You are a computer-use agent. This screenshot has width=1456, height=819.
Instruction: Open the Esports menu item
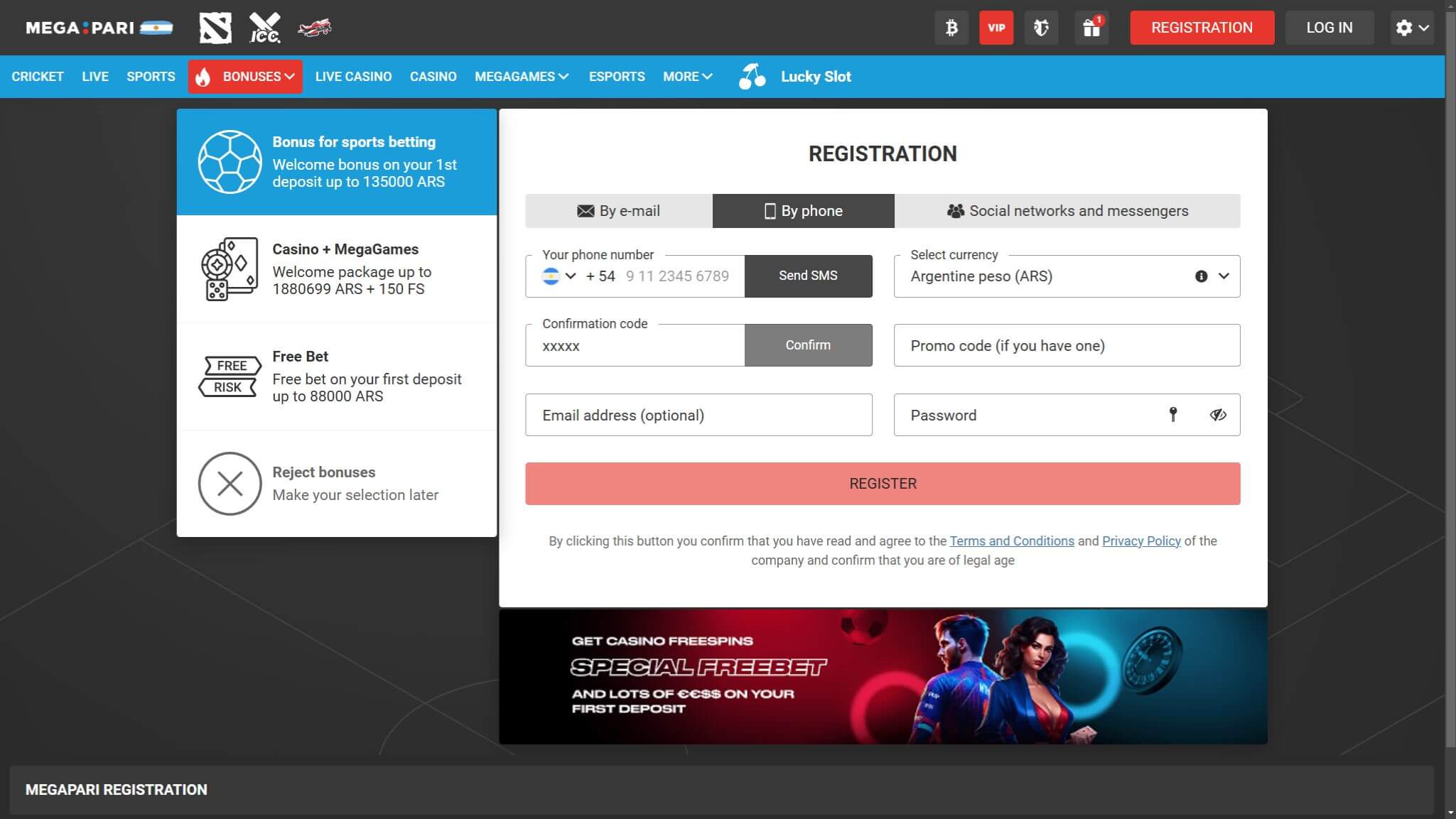pyautogui.click(x=617, y=77)
